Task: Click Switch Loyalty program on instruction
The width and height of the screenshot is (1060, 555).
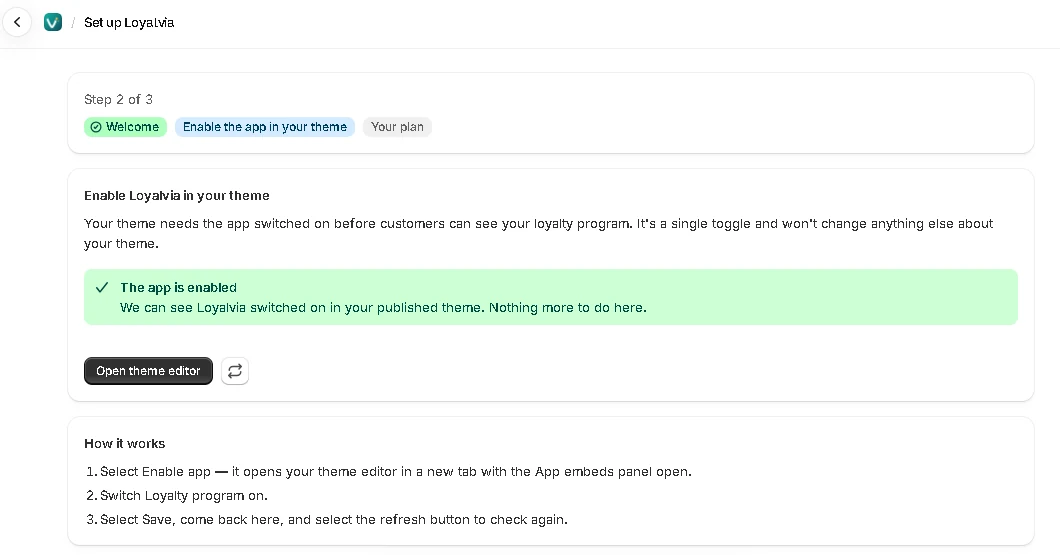Action: point(184,496)
